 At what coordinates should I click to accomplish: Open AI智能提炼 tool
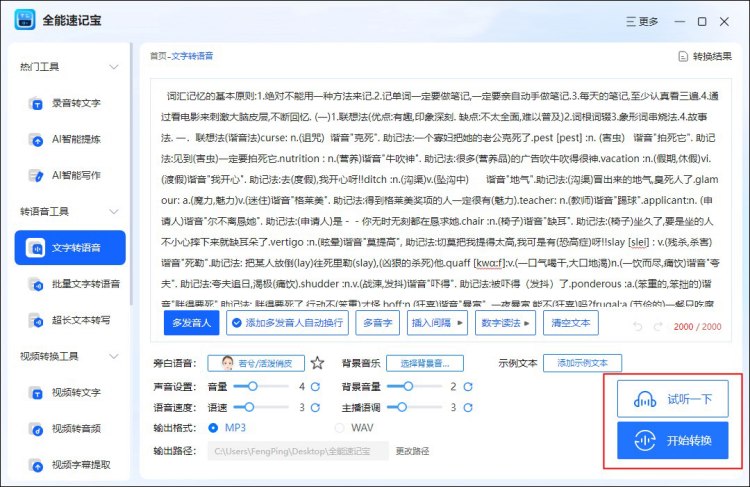tap(70, 139)
